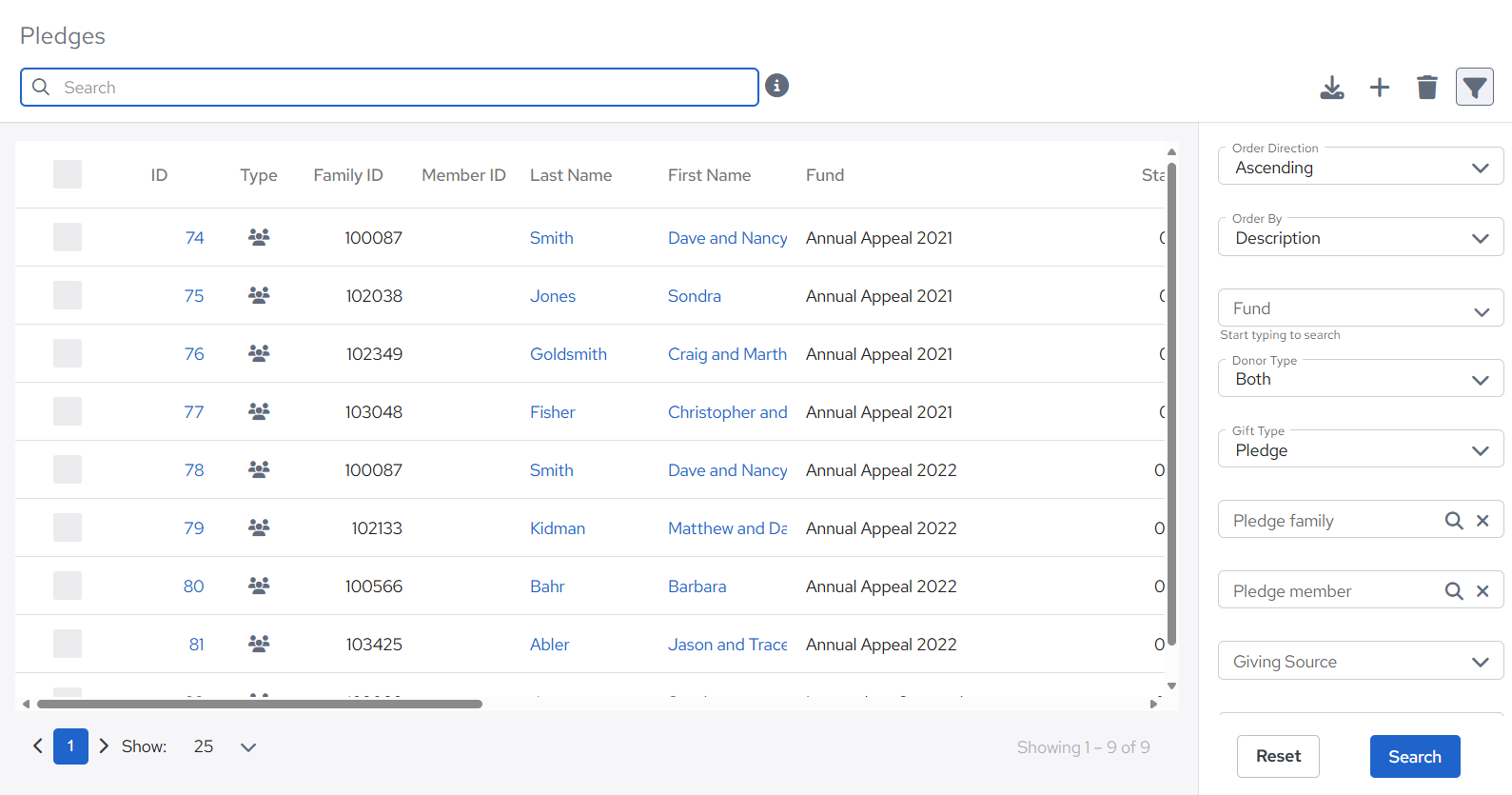Sort by the Family ID column header
Viewport: 1512px width, 795px height.
point(348,175)
